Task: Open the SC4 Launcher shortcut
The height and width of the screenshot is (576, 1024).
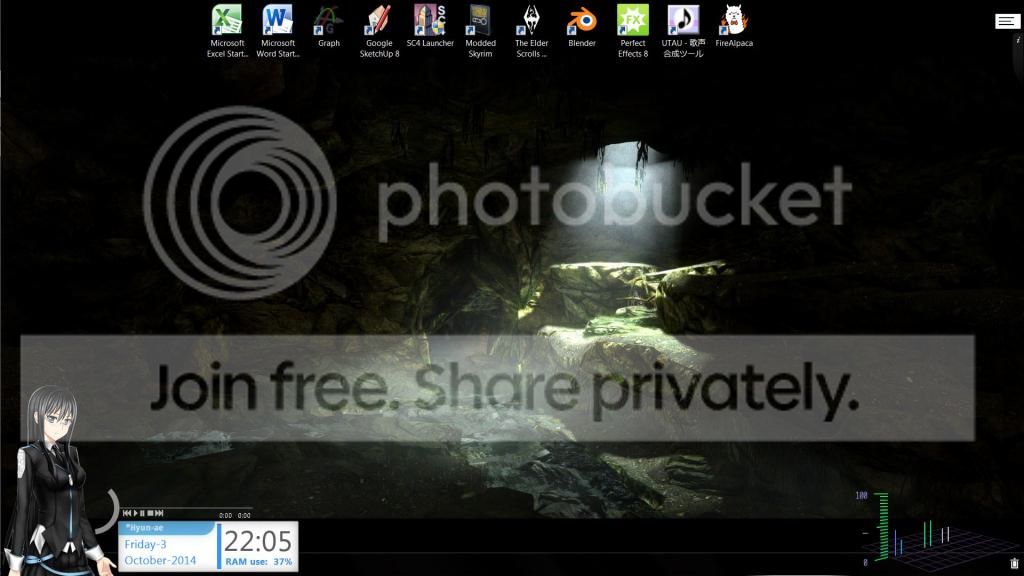Action: point(430,26)
